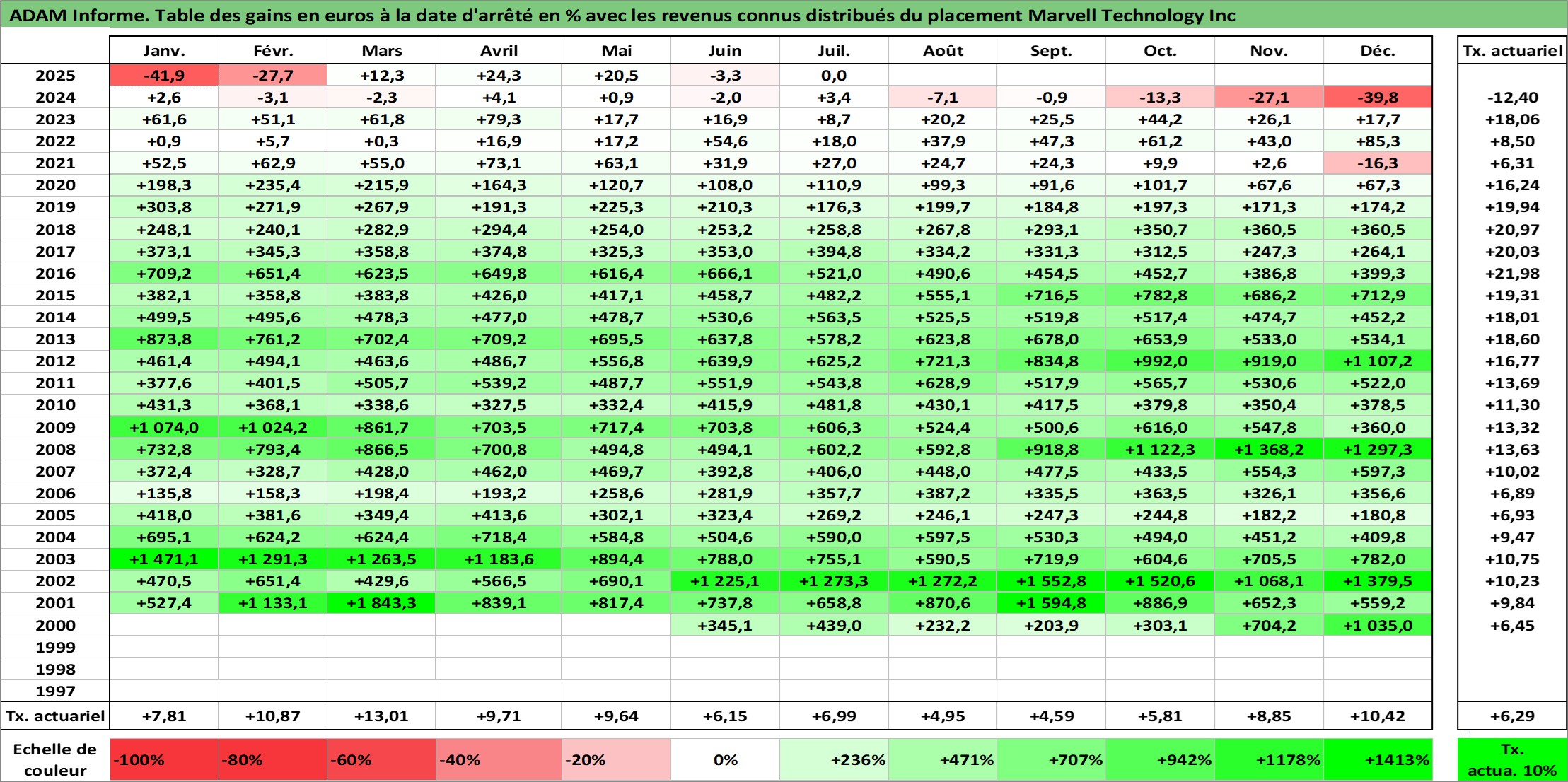Select the +782,8 cell in October 2015

tap(1160, 296)
